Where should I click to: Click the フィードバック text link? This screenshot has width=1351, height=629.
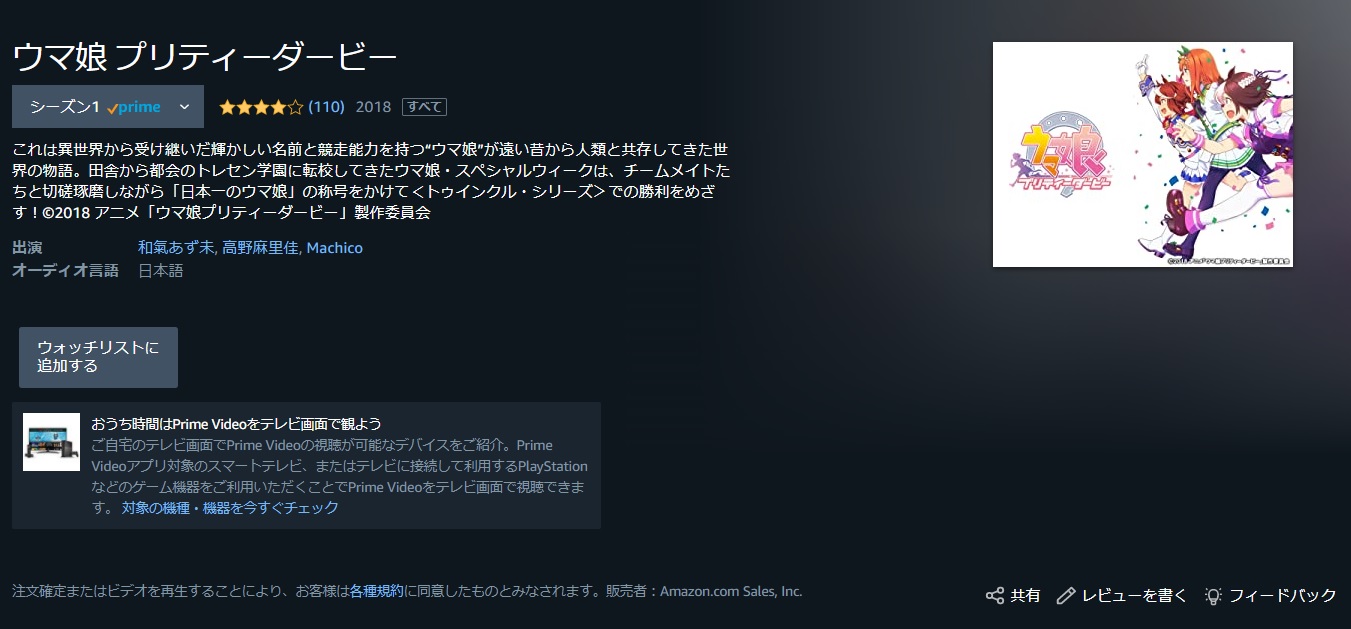(x=1282, y=595)
